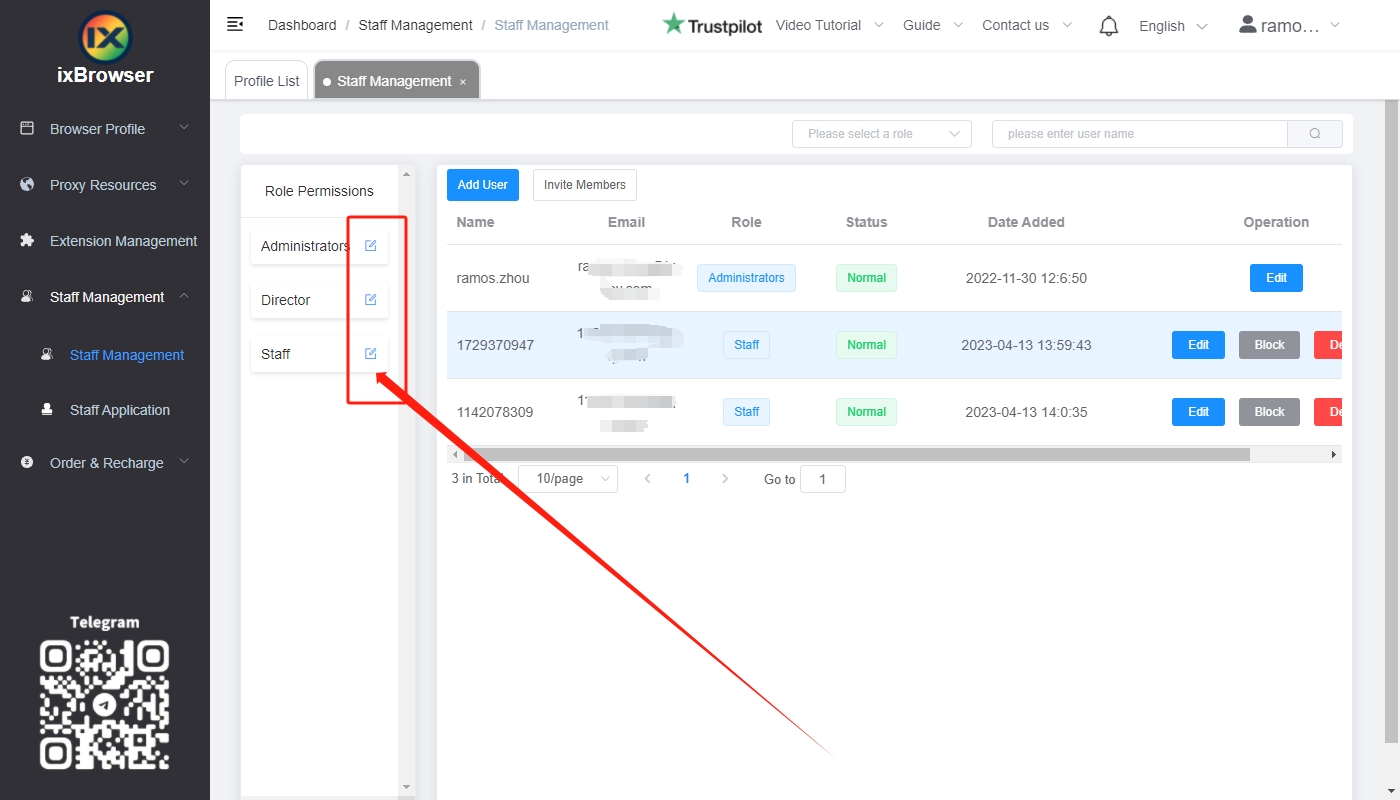Expand Order & Recharge menu
Viewport: 1400px width, 800px height.
[184, 462]
